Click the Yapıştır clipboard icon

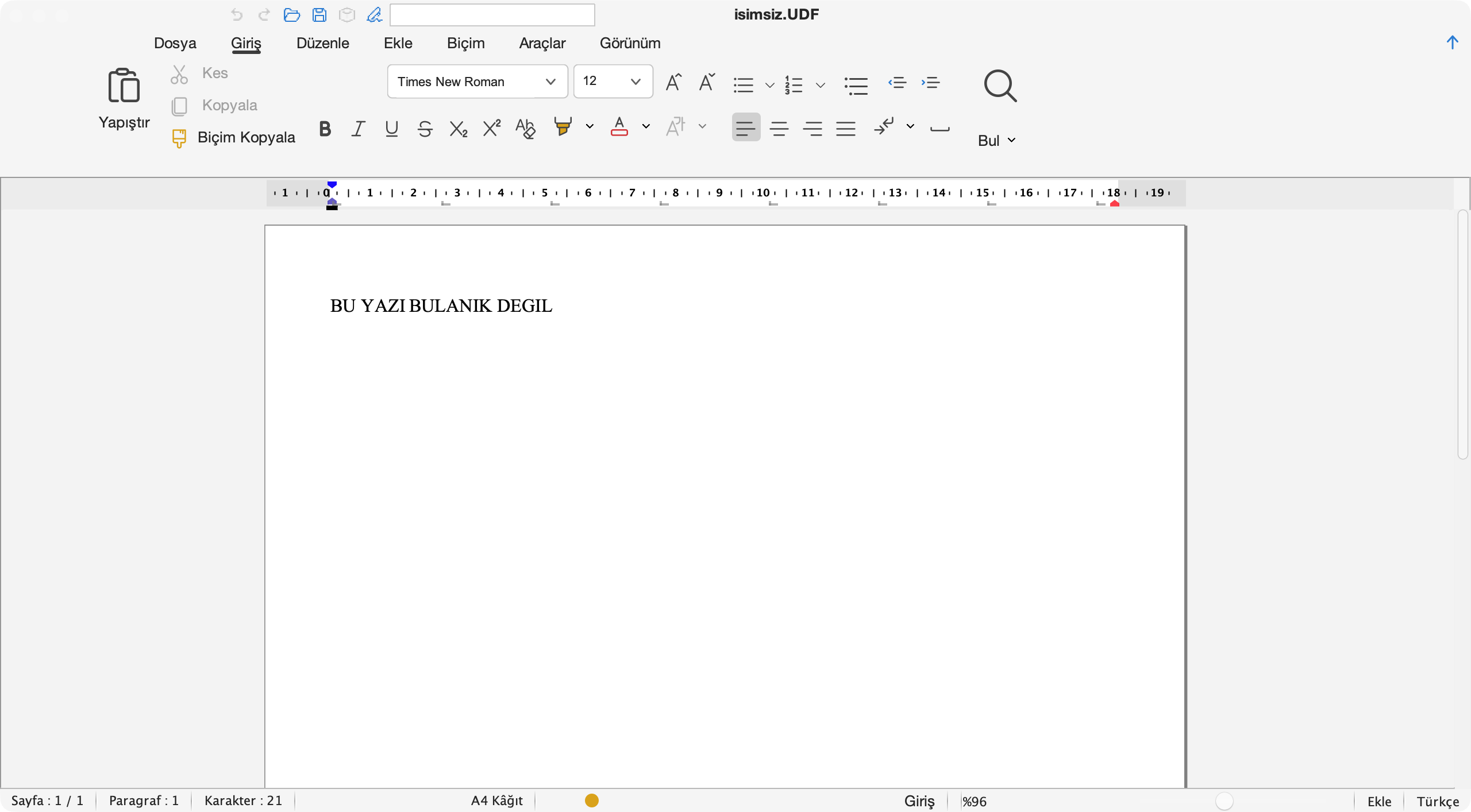coord(124,85)
